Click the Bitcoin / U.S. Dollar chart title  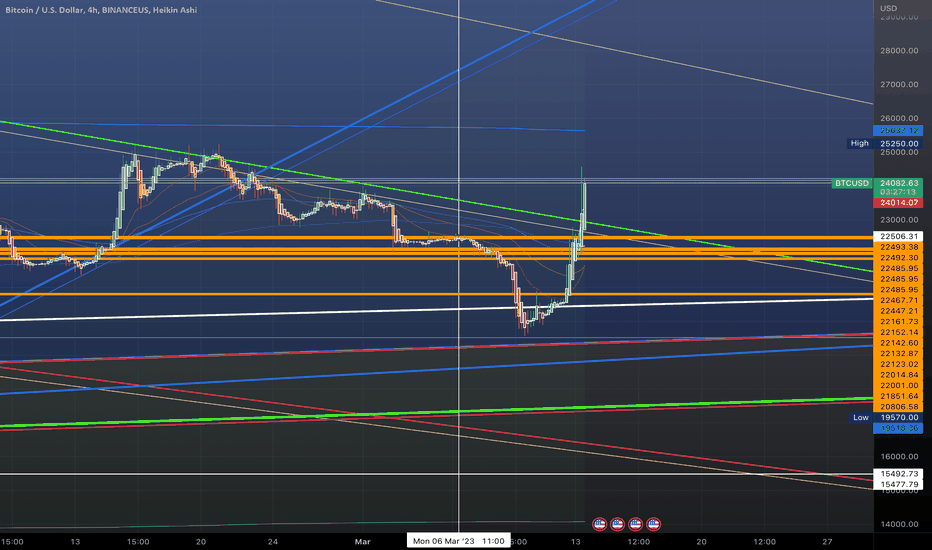101,10
